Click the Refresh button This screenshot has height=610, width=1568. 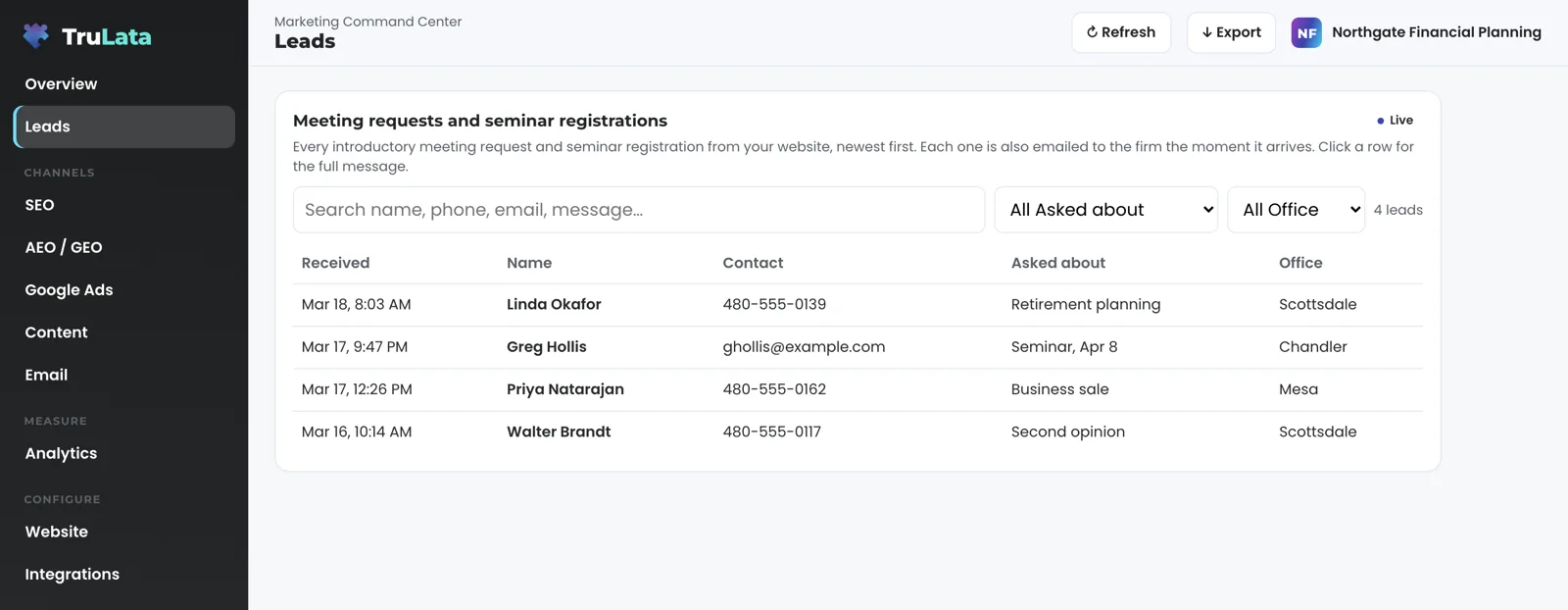click(x=1121, y=32)
